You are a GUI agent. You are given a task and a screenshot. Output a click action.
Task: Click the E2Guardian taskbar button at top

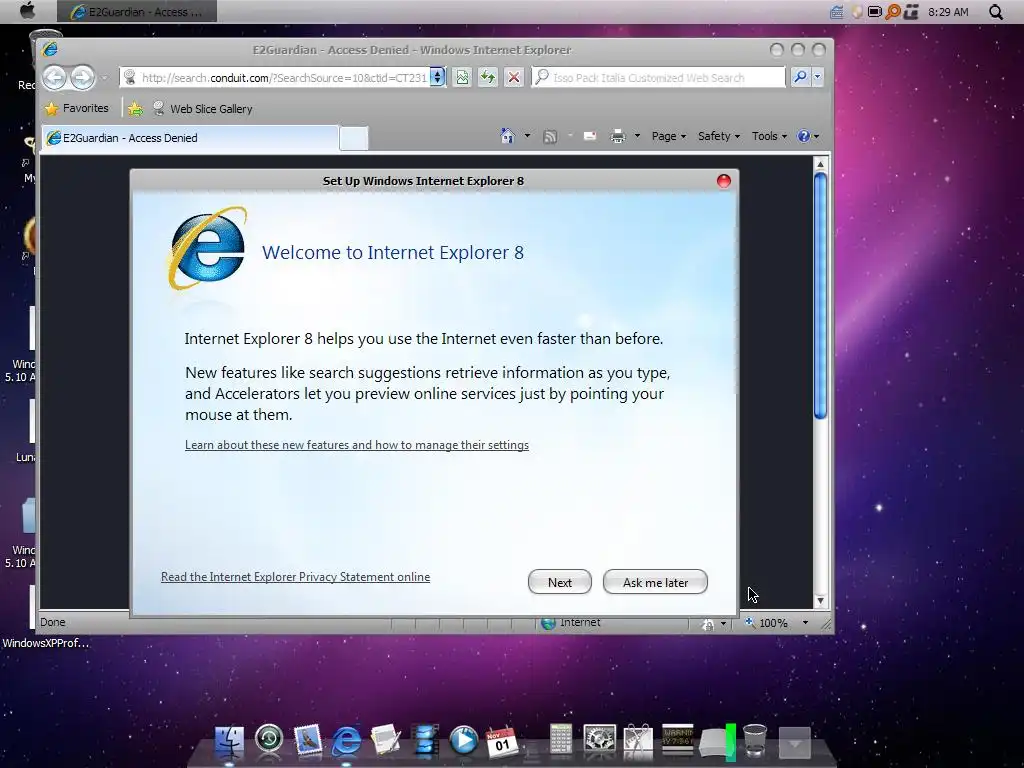[x=136, y=12]
